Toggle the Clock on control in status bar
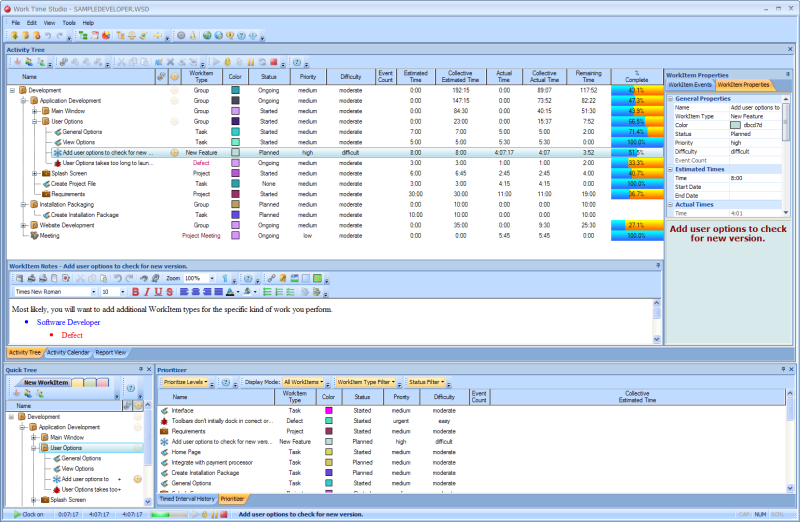 click(x=27, y=514)
